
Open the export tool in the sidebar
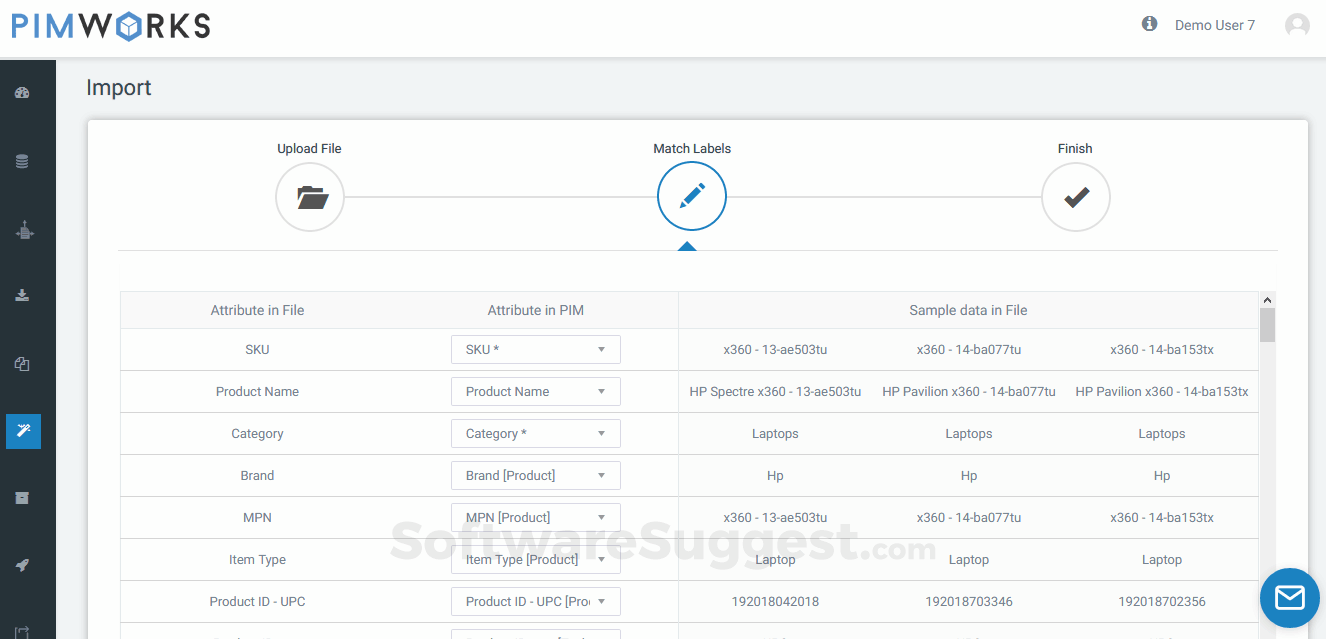coord(23,230)
